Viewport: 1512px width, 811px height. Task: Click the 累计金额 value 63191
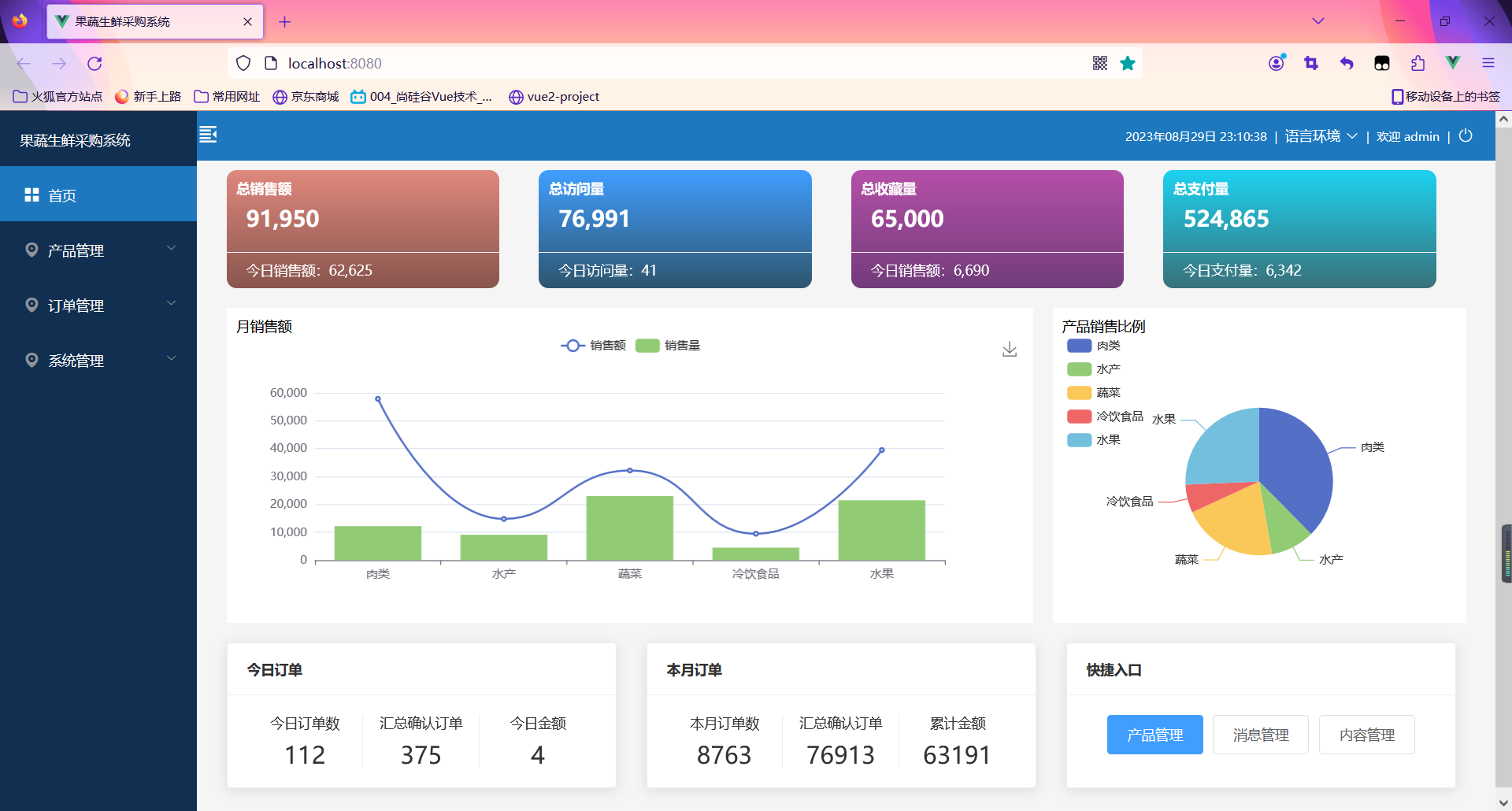tap(957, 755)
